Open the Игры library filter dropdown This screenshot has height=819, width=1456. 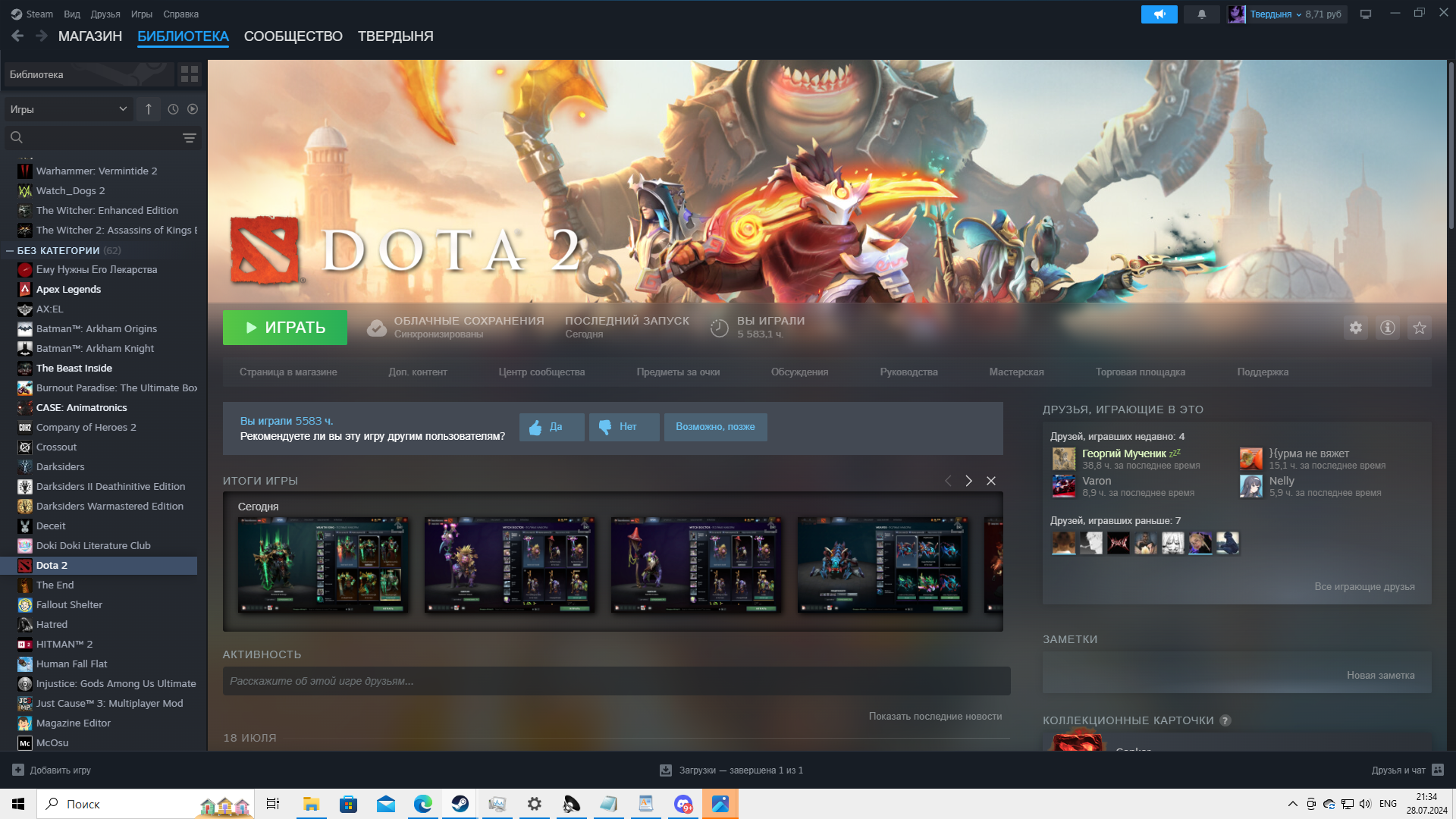click(68, 109)
